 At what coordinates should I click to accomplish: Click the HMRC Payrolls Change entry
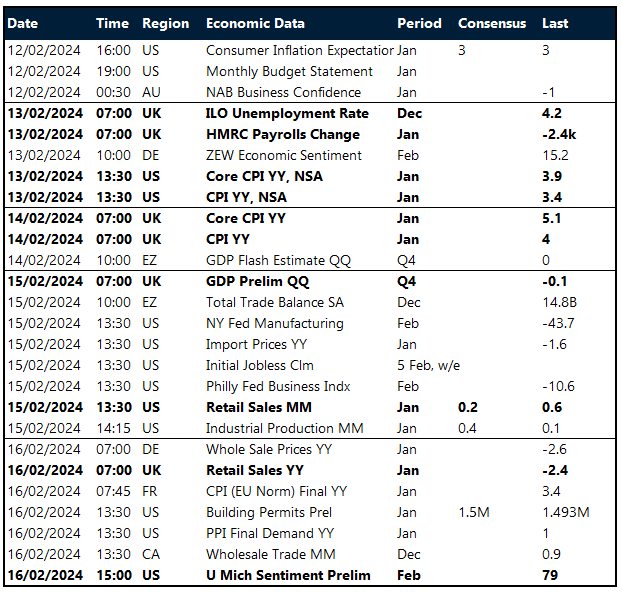click(283, 135)
